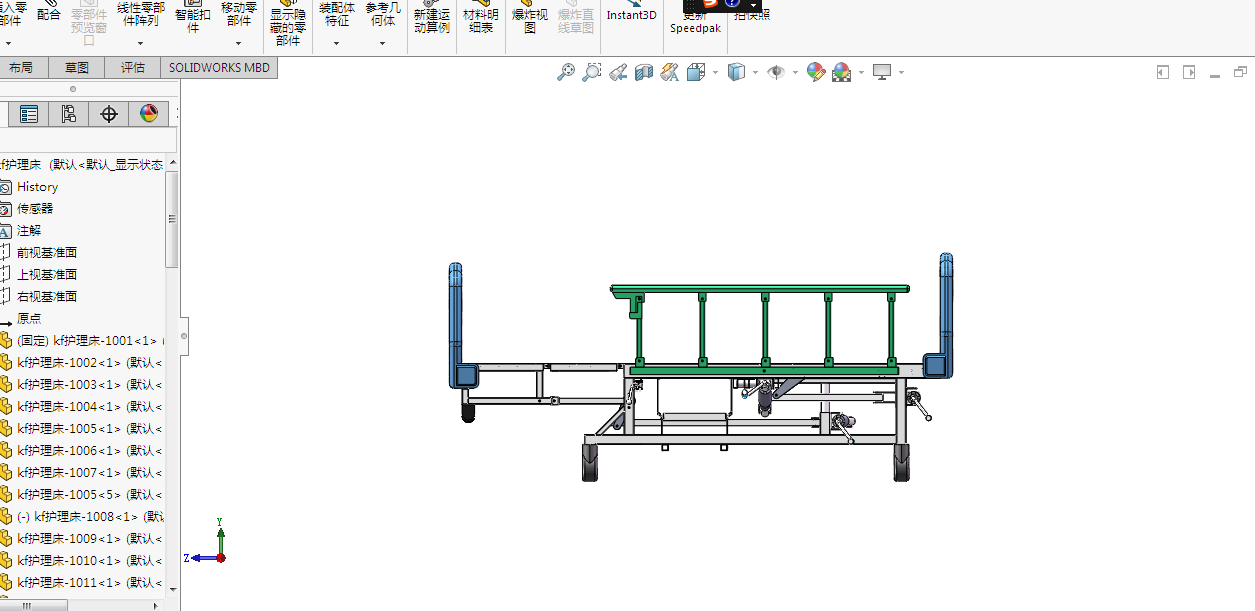
Task: Select fixed component kf护理床-1001<1>
Action: point(82,341)
